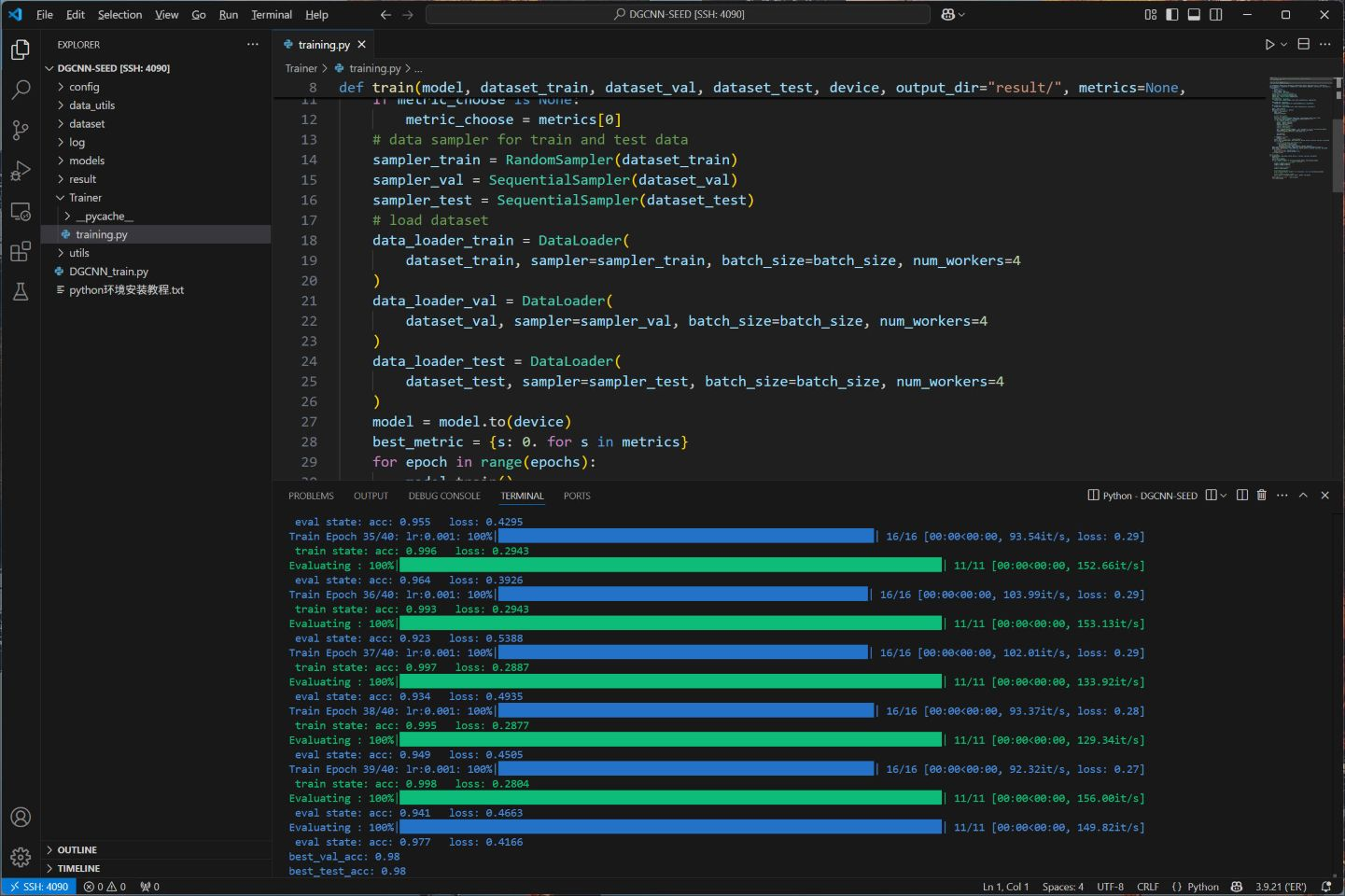Open the Manage gear icon

[x=21, y=857]
